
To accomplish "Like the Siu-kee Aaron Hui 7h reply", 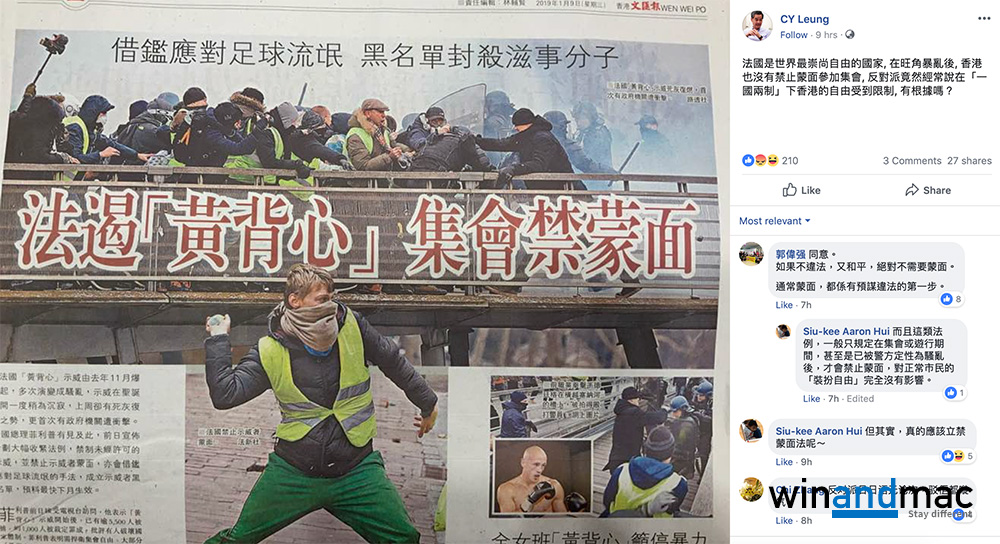I will 811,399.
